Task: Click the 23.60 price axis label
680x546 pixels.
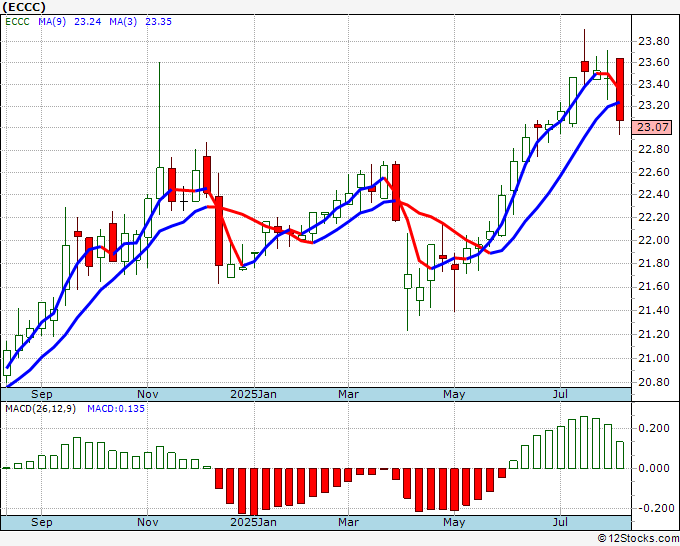Action: point(654,62)
